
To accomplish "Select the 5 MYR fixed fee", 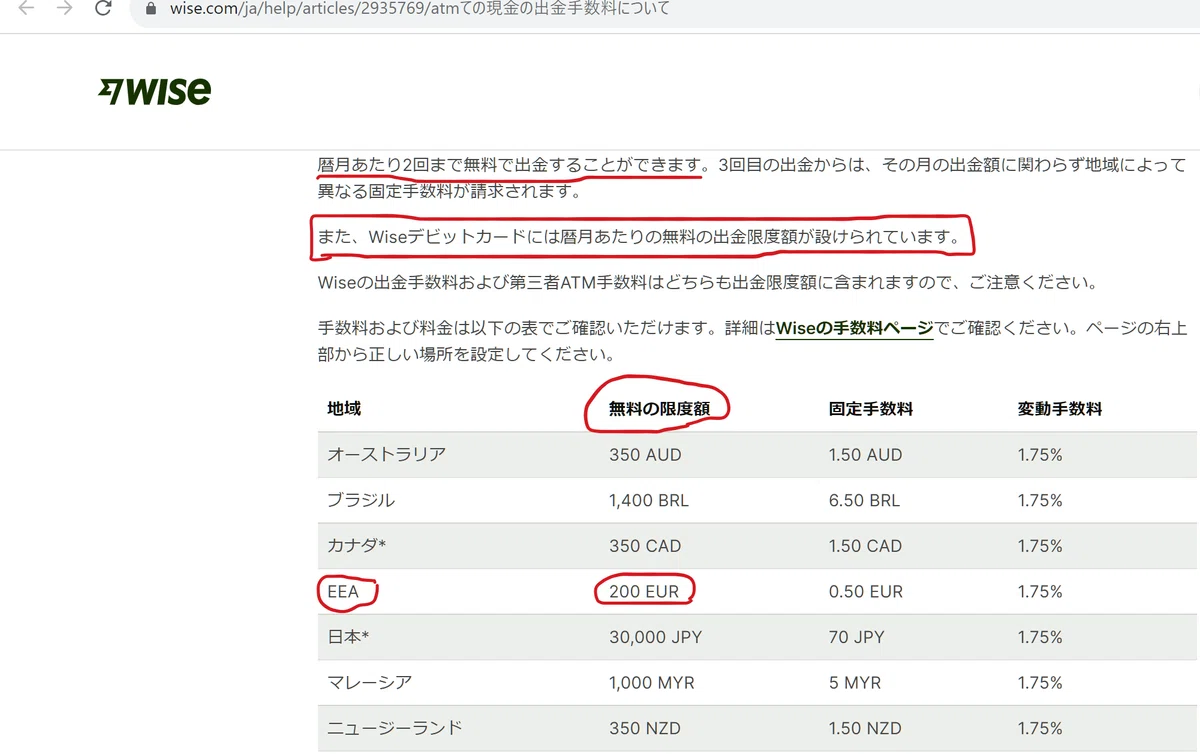I will [x=853, y=683].
